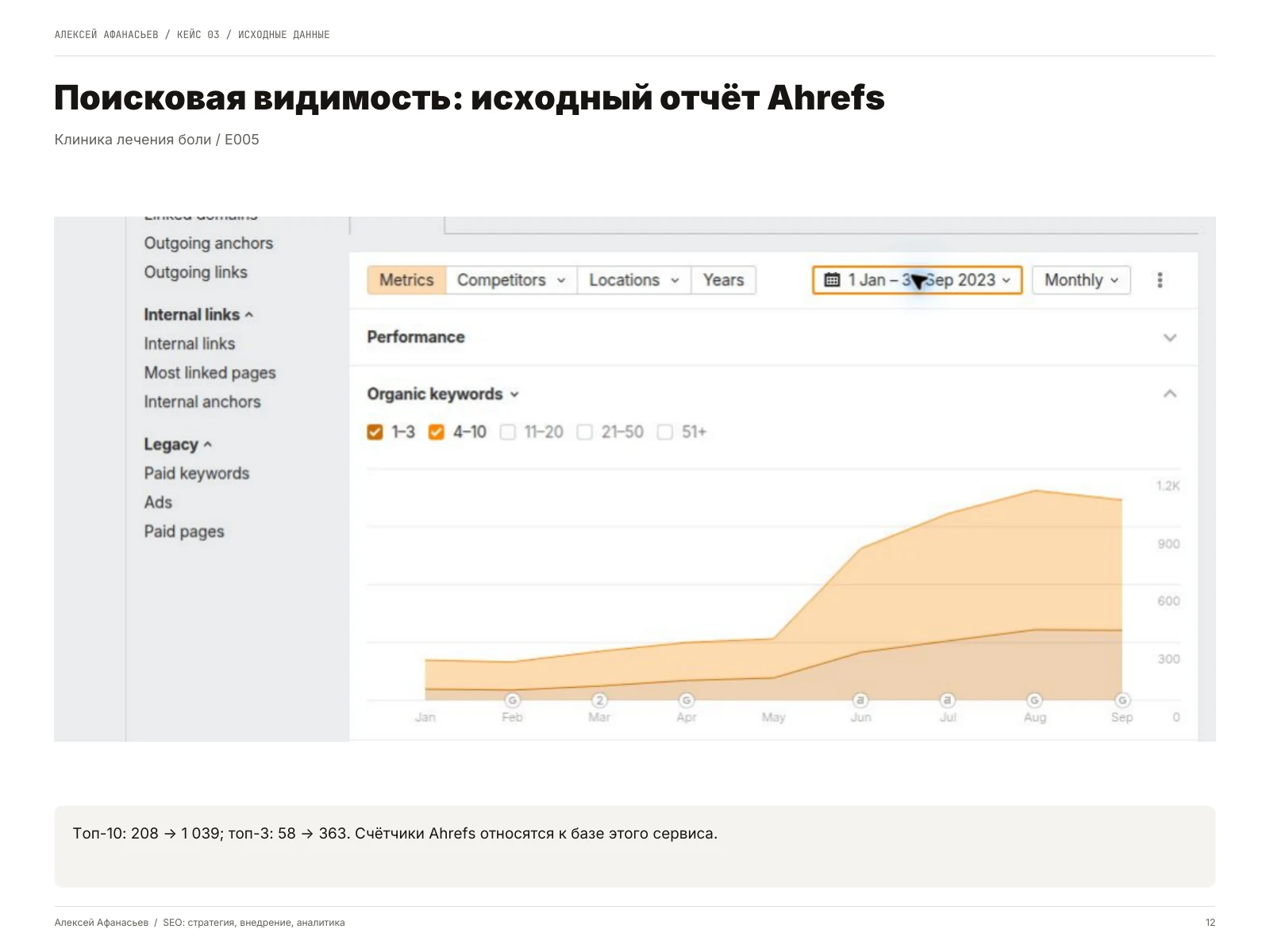The height and width of the screenshot is (952, 1270).
Task: Click the Google update marker under Feb
Action: [512, 701]
